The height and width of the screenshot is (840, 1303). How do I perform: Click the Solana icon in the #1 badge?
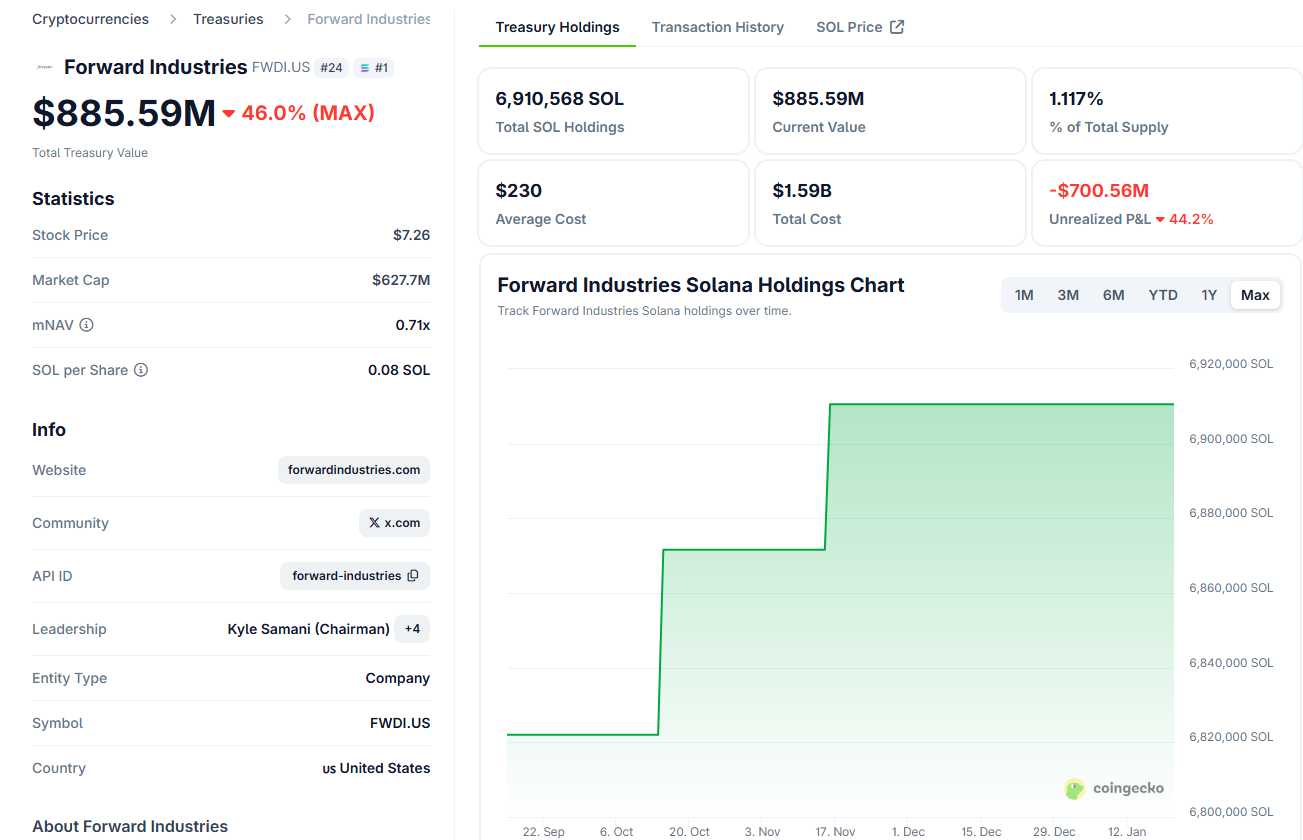point(365,67)
